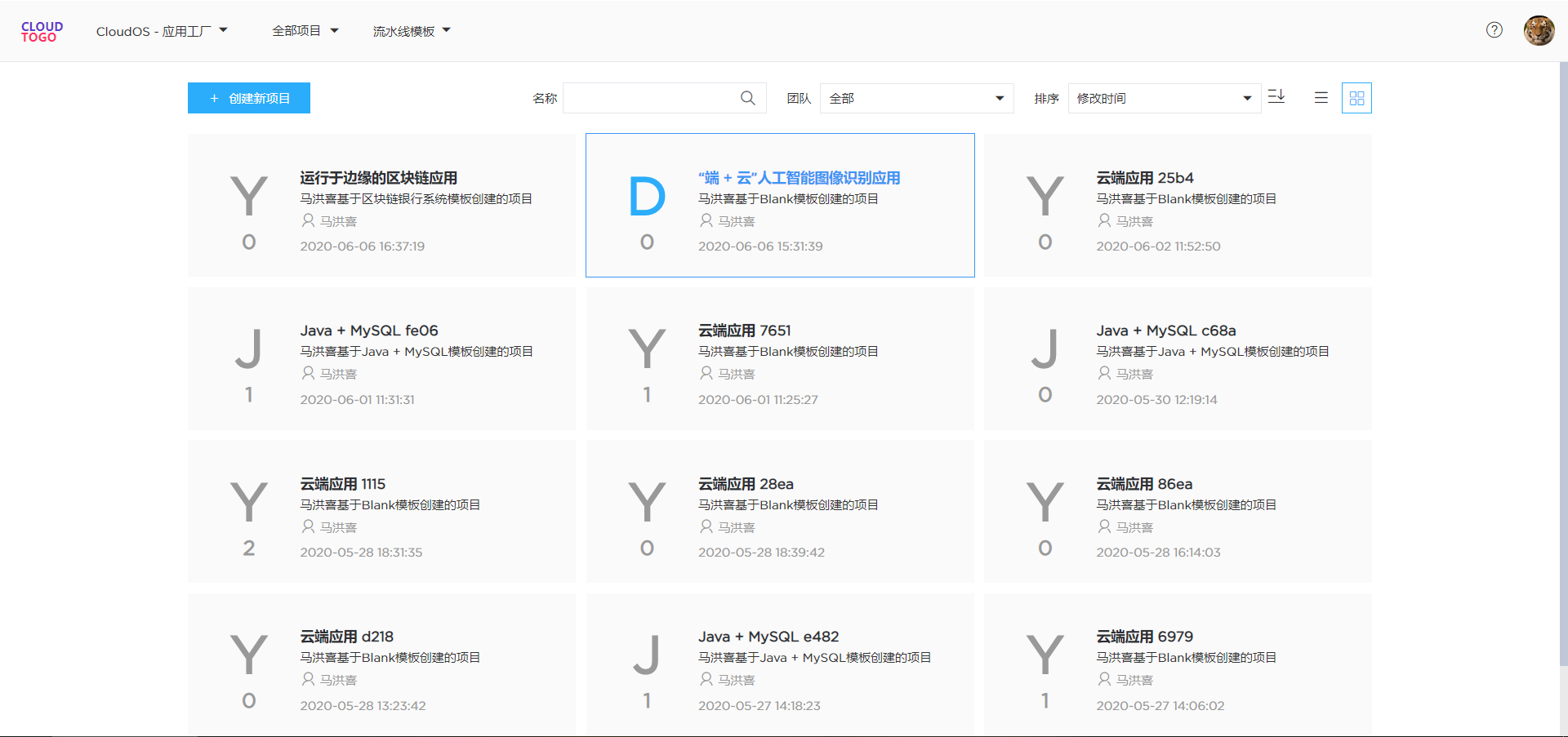Toggle the sort order icon
Screen dimensions: 1568x737
pyautogui.click(x=1276, y=97)
